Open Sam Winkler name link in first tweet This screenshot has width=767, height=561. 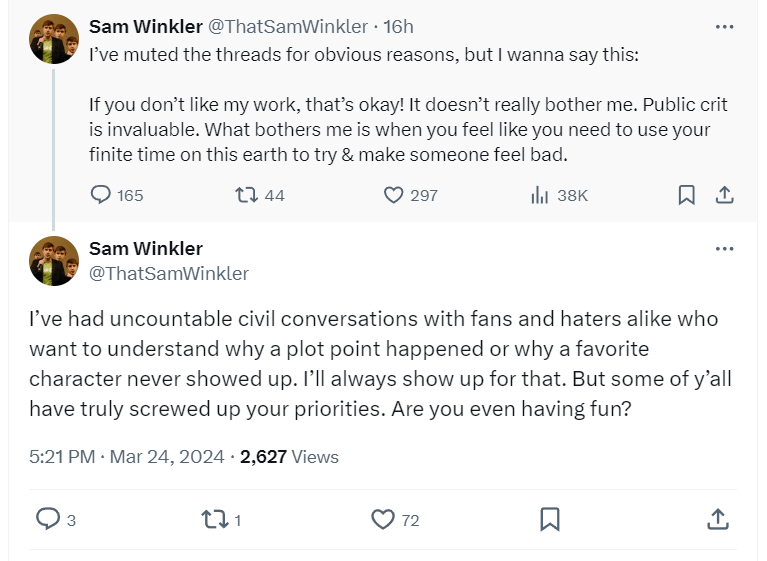coord(146,26)
